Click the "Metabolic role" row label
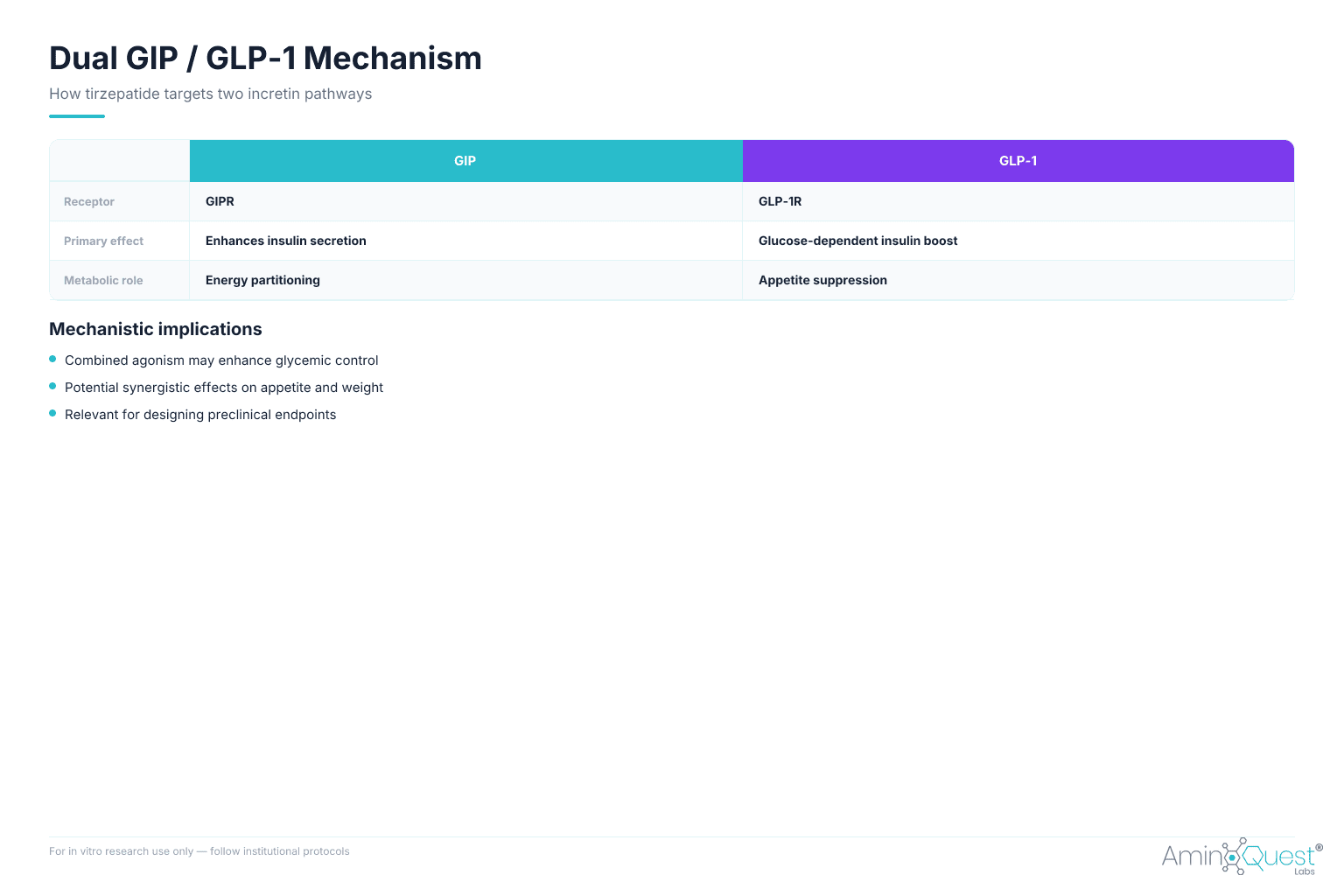Screen dimensions: 1344x896 pos(103,280)
